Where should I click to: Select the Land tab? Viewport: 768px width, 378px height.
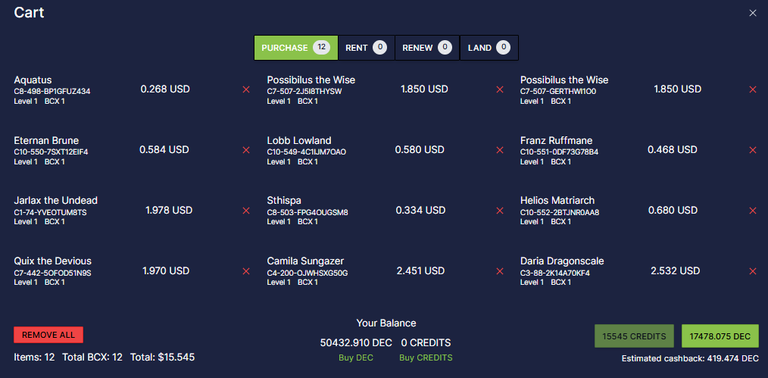tap(489, 47)
